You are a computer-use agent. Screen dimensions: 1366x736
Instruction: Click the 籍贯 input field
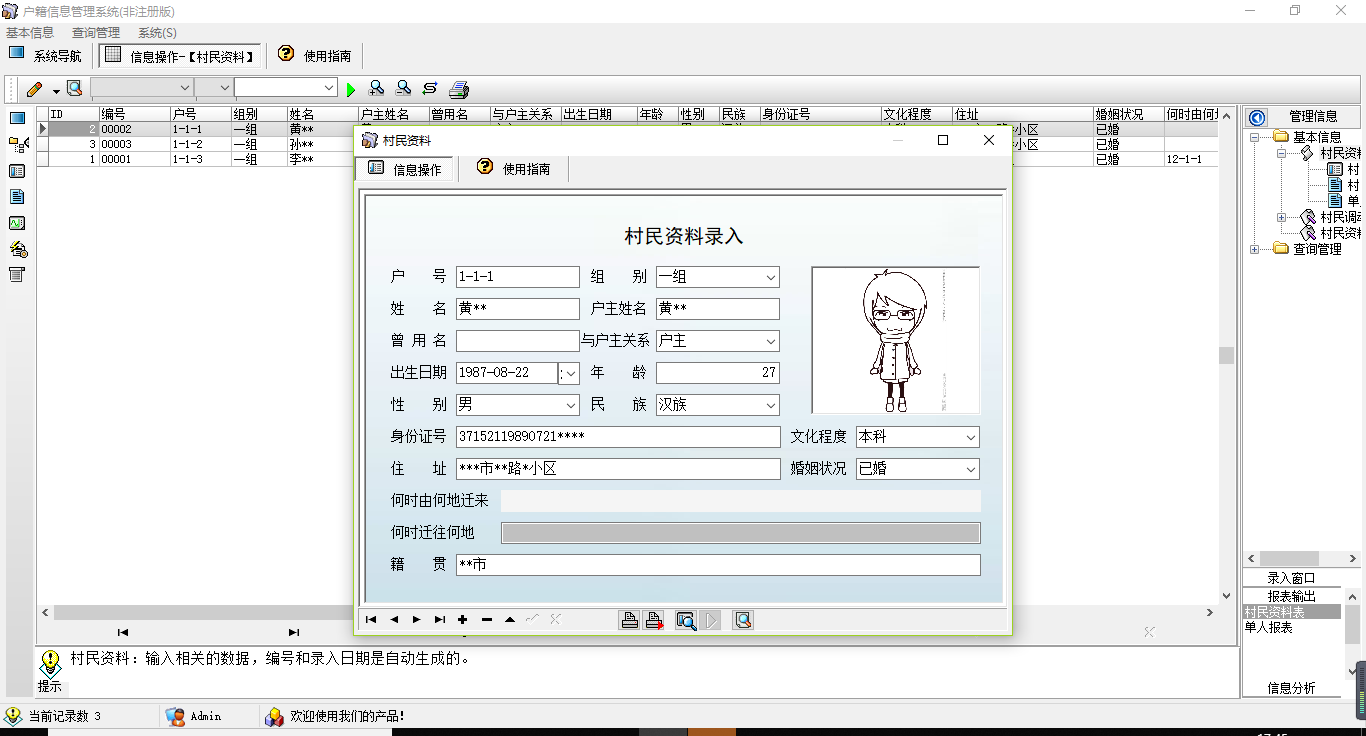point(717,565)
